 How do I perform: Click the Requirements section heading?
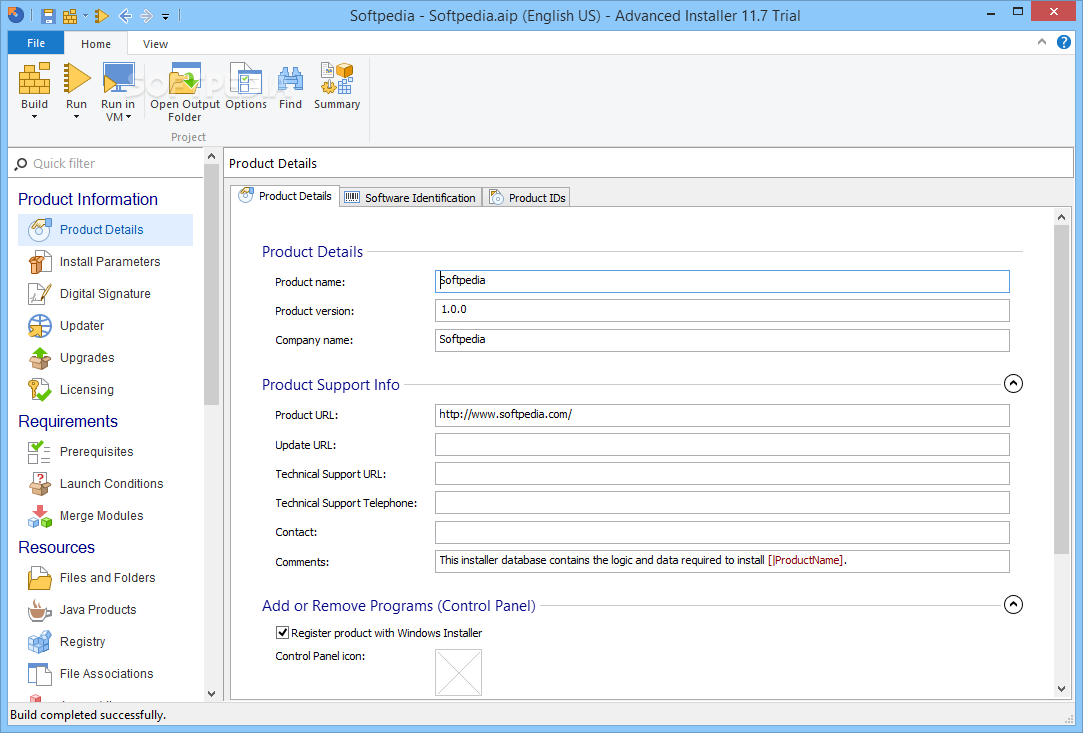(68, 421)
